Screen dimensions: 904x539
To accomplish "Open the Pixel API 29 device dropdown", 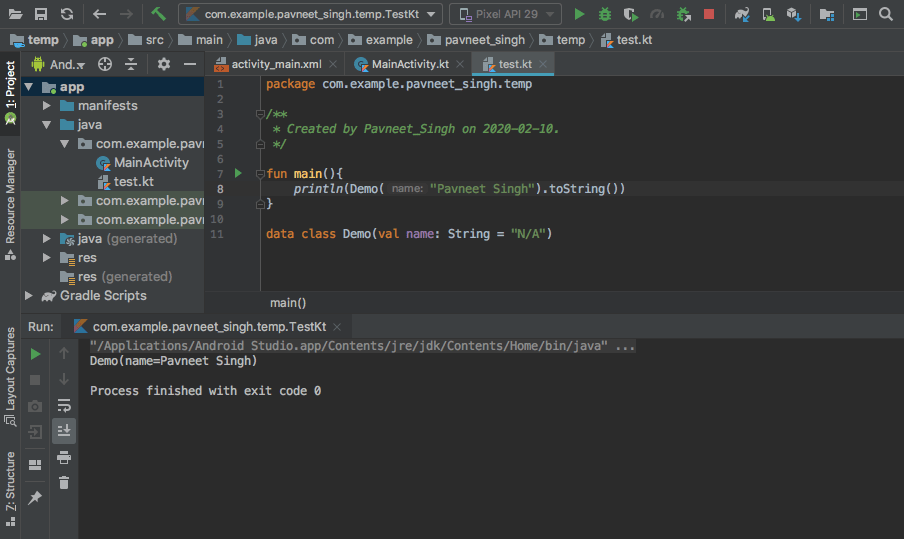I will click(506, 14).
